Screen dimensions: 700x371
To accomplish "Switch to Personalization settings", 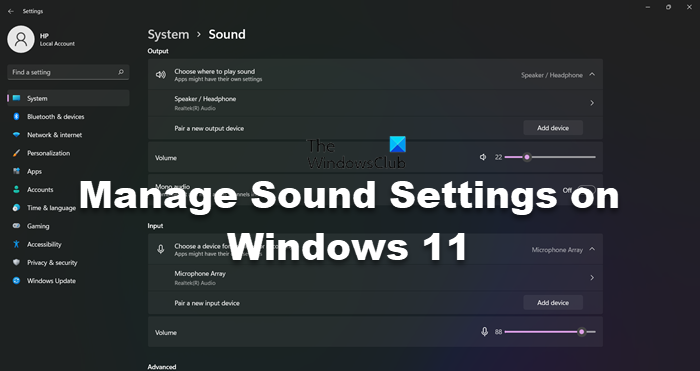I will (68, 153).
